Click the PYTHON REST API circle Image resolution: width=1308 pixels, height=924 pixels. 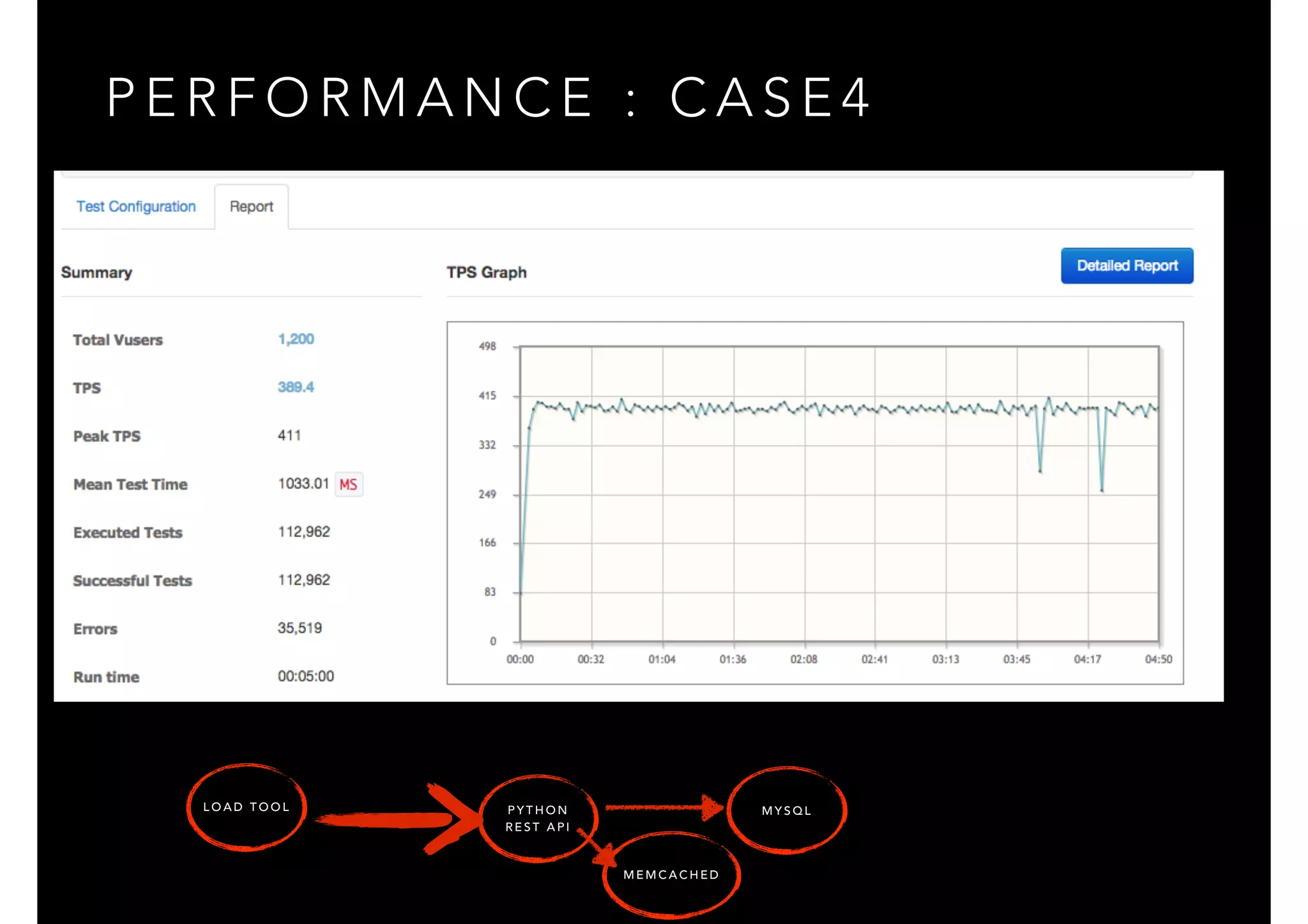click(x=538, y=818)
